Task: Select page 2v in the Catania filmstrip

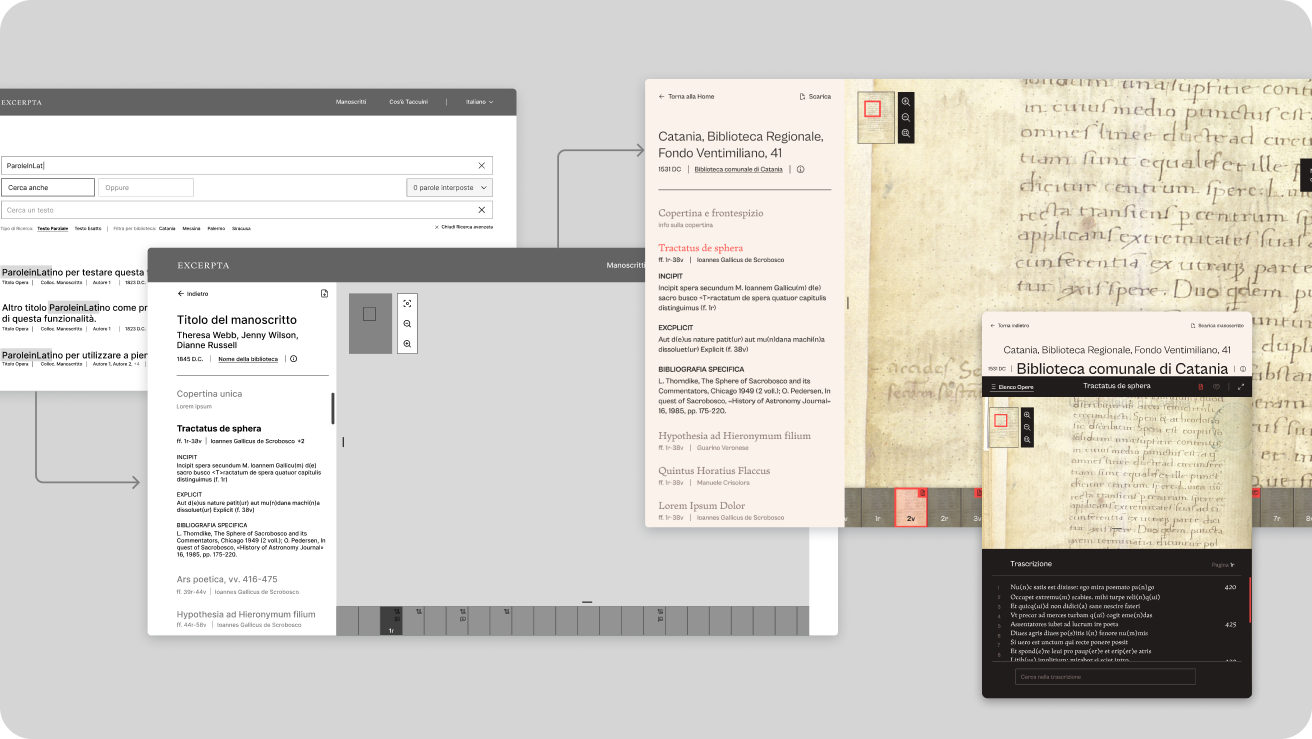Action: (911, 507)
